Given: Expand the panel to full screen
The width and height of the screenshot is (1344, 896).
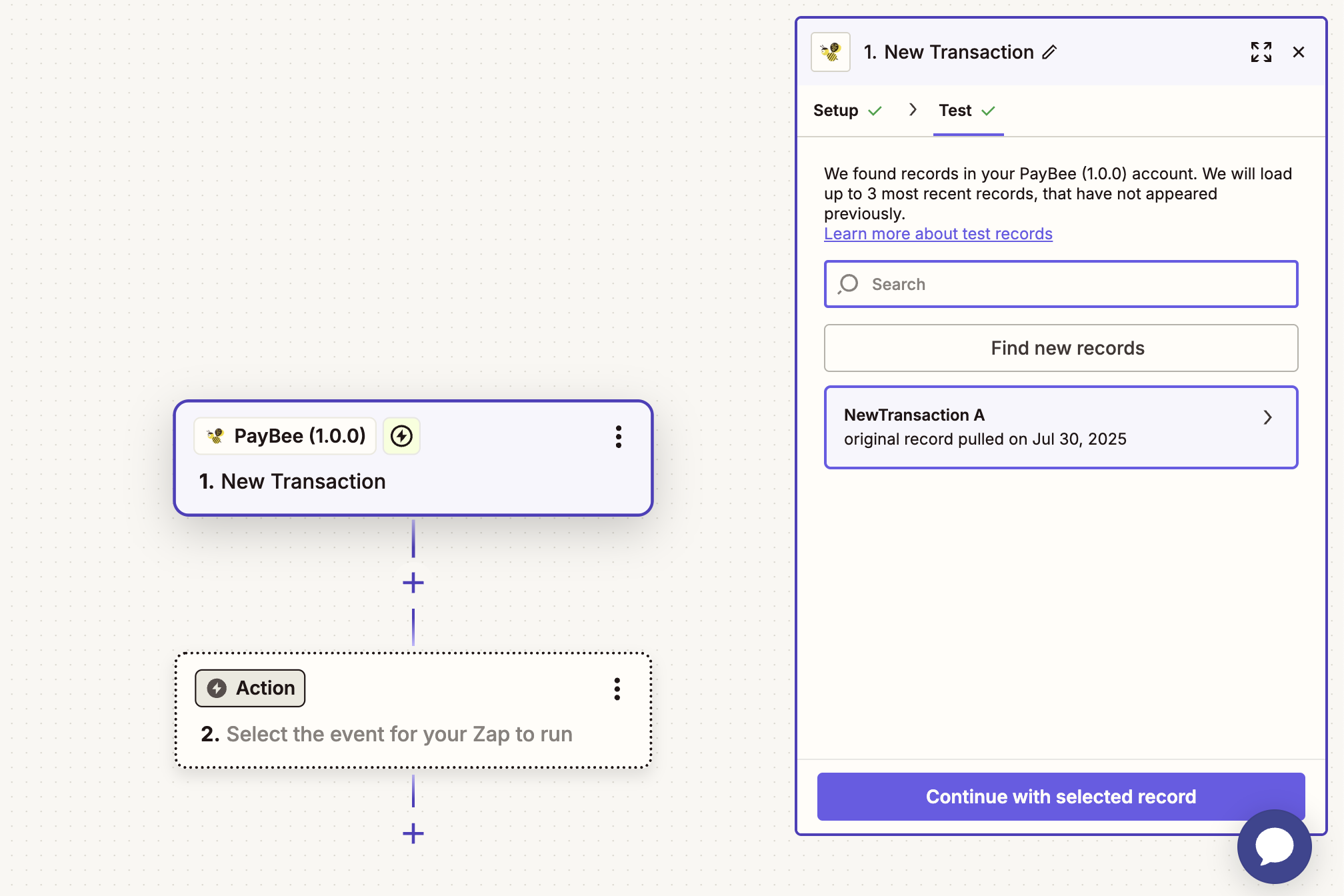Looking at the screenshot, I should [x=1261, y=52].
